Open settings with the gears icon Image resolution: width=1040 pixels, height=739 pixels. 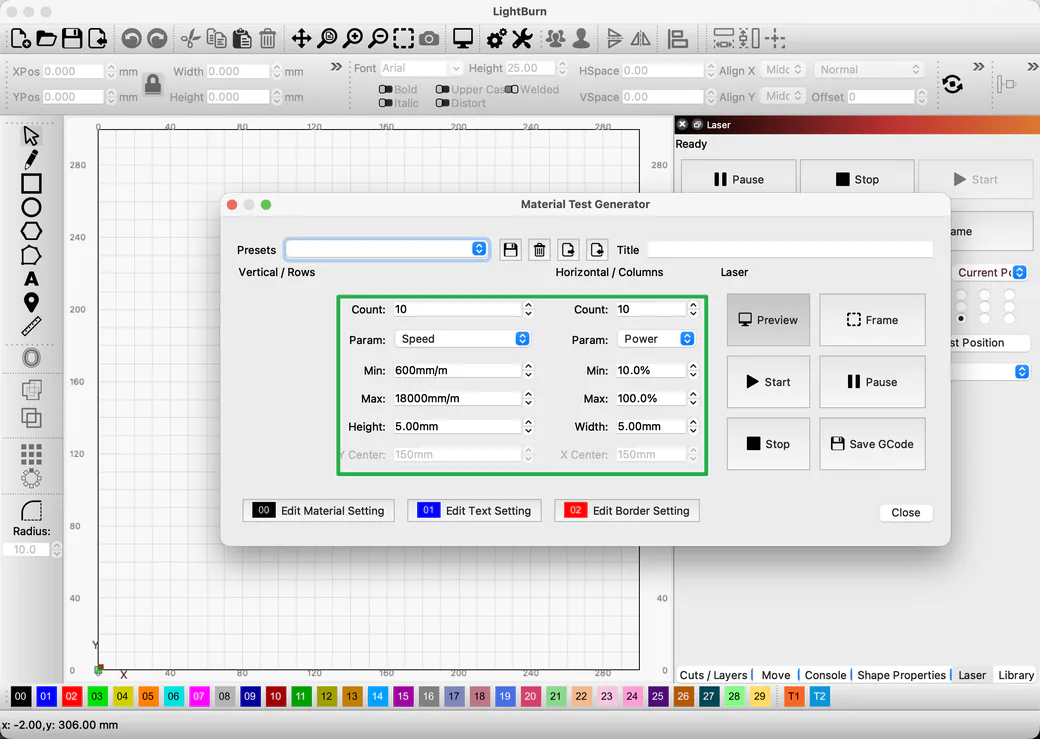coord(497,38)
